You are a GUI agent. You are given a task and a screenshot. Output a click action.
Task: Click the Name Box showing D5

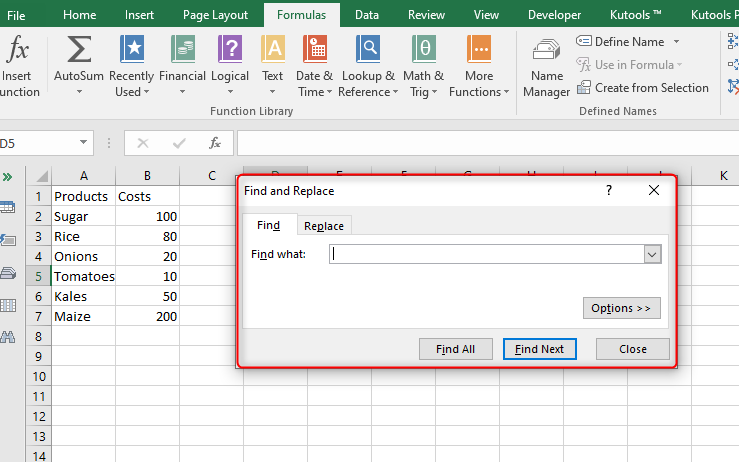pos(39,143)
